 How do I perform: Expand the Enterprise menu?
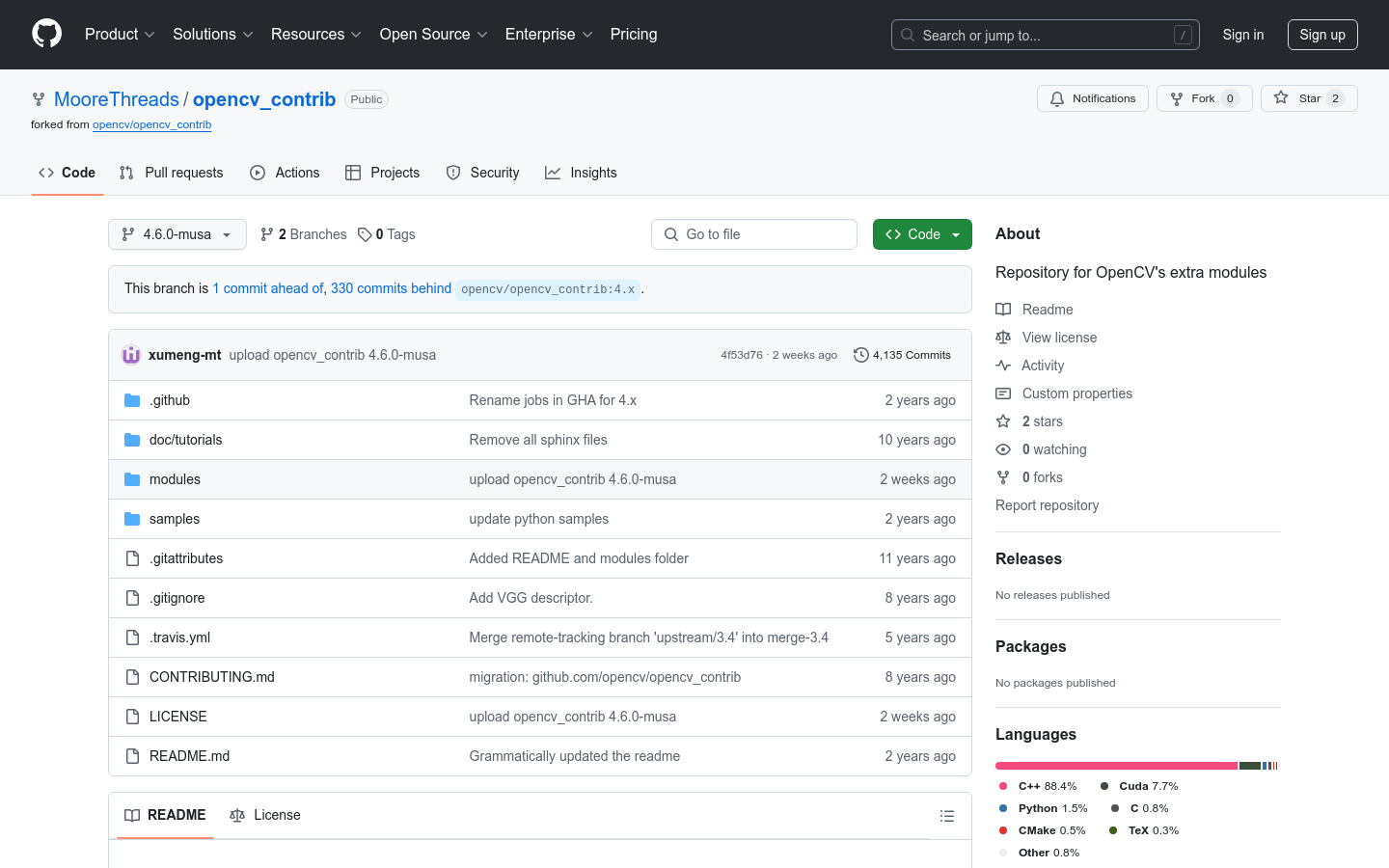(x=549, y=34)
